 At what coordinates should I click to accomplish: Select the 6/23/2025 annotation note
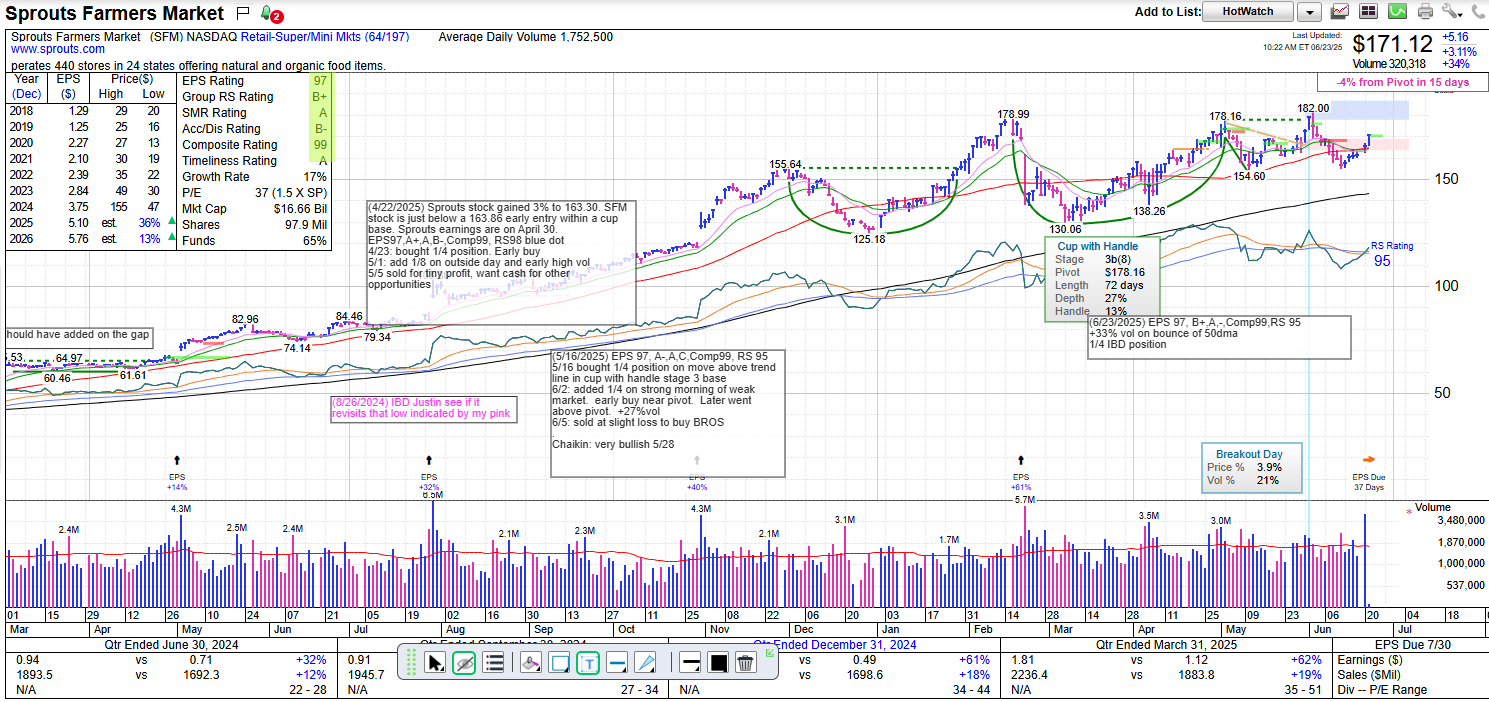tap(1220, 338)
